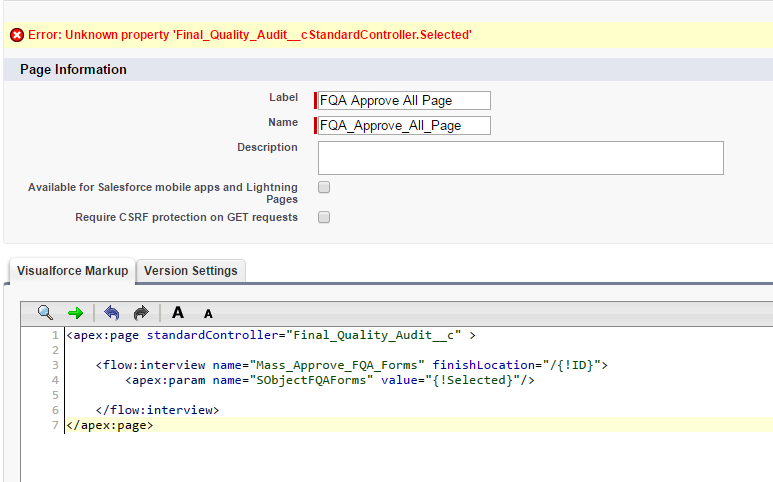
Task: Click the apex:param SObjectFQAForms code line
Action: (x=330, y=380)
